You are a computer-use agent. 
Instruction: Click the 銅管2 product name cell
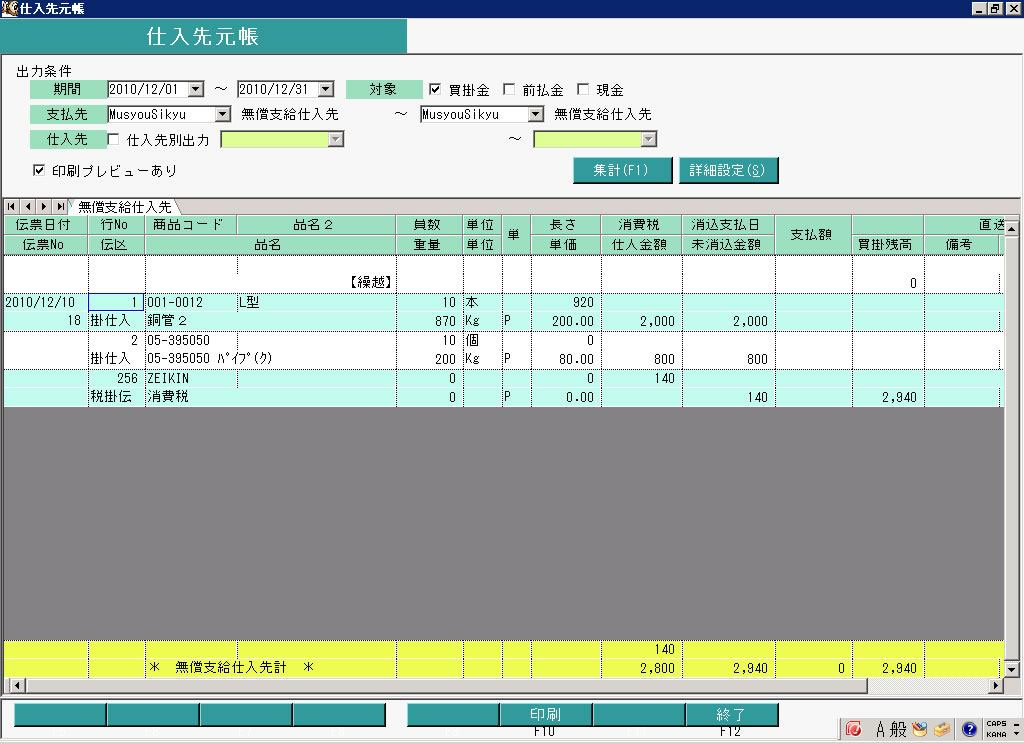(x=270, y=321)
